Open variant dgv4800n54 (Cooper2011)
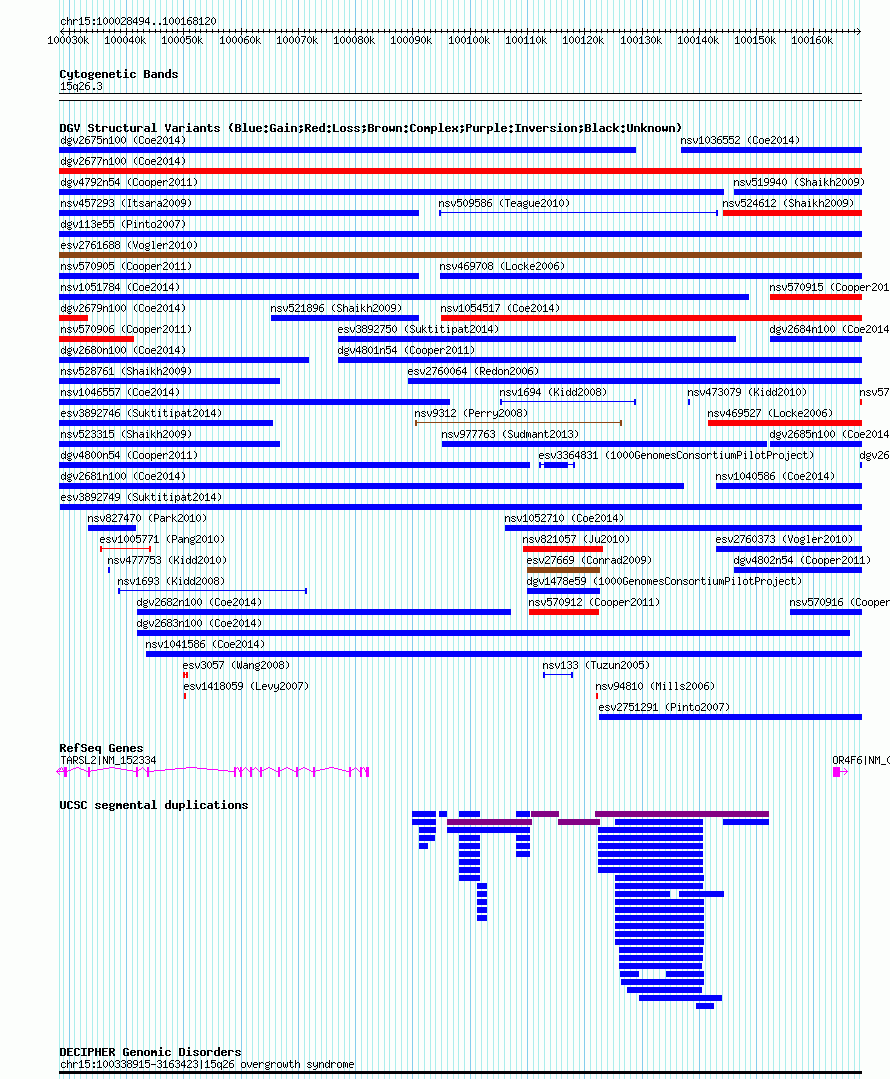The image size is (890, 1079). [129, 456]
